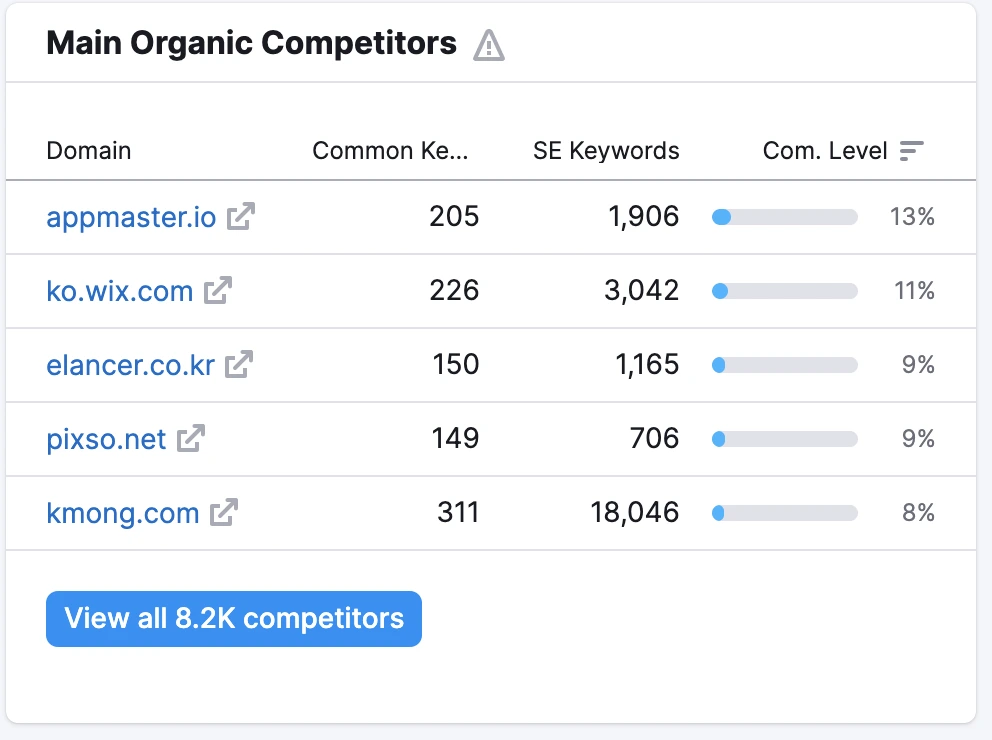The height and width of the screenshot is (740, 992).
Task: Click kmong.com 8% competition level bar
Action: 785,513
